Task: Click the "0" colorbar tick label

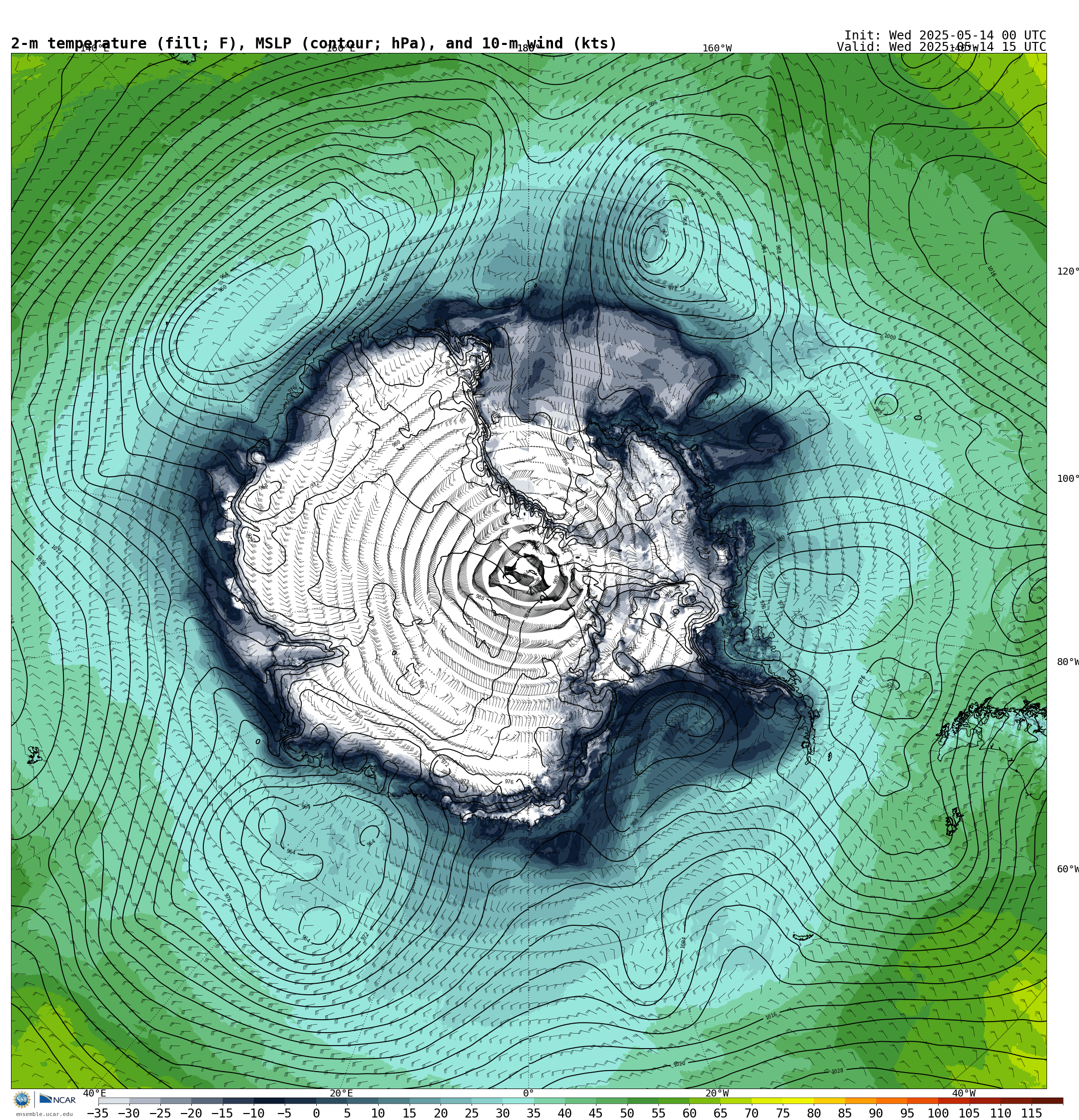Action: (316, 1113)
